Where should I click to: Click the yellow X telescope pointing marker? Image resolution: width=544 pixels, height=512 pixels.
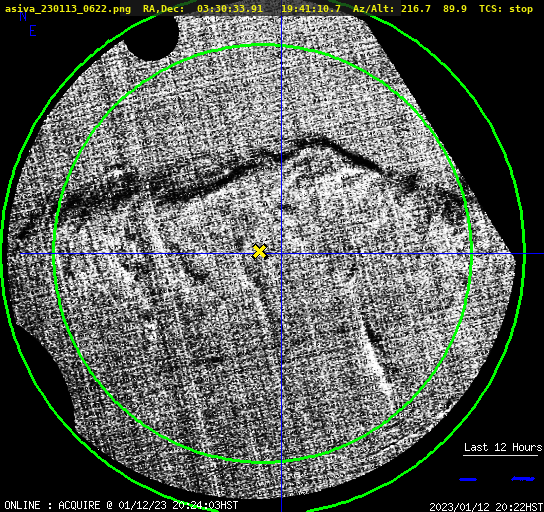259,251
